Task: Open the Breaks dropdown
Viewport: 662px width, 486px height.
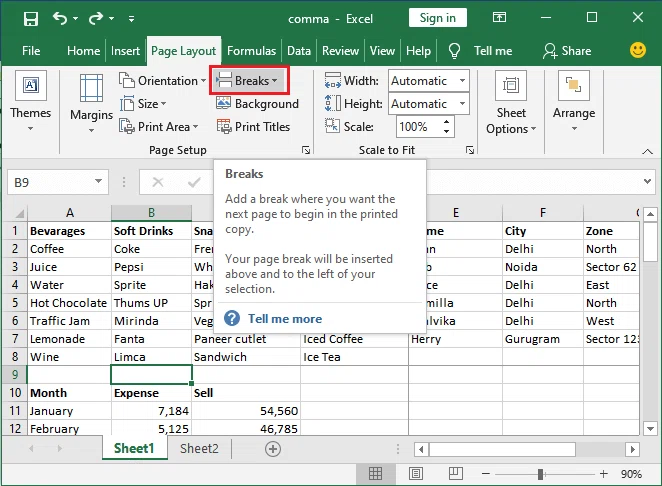Action: (249, 80)
